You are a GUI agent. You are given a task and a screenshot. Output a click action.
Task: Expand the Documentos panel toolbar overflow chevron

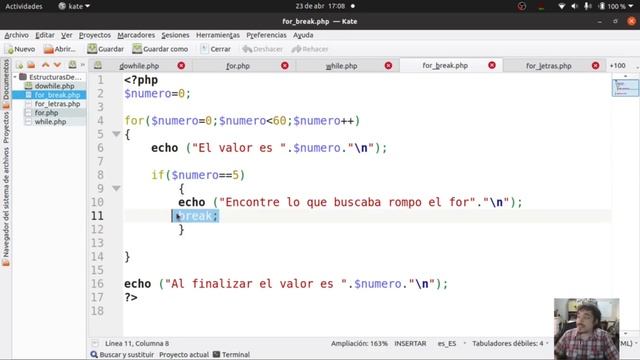[82, 65]
